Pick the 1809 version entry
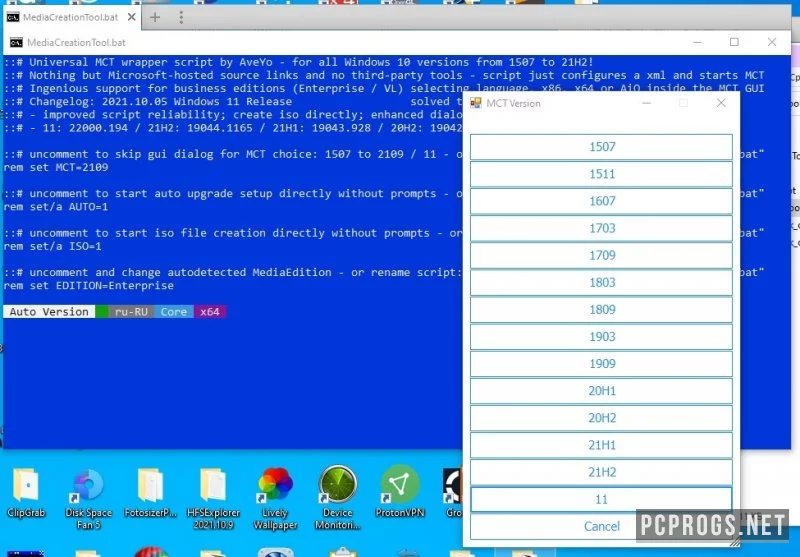 click(x=602, y=309)
